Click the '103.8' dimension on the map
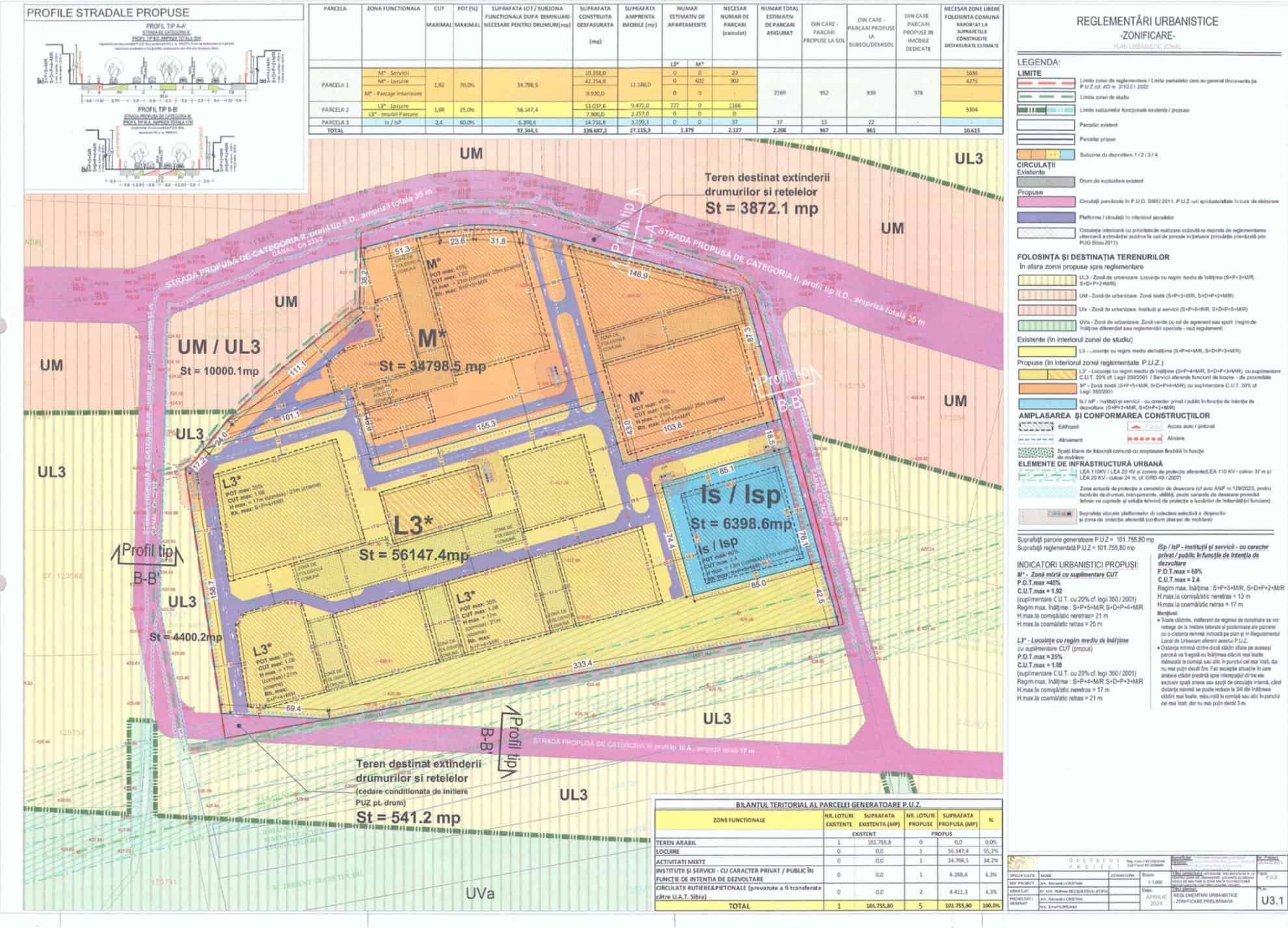 pyautogui.click(x=671, y=426)
